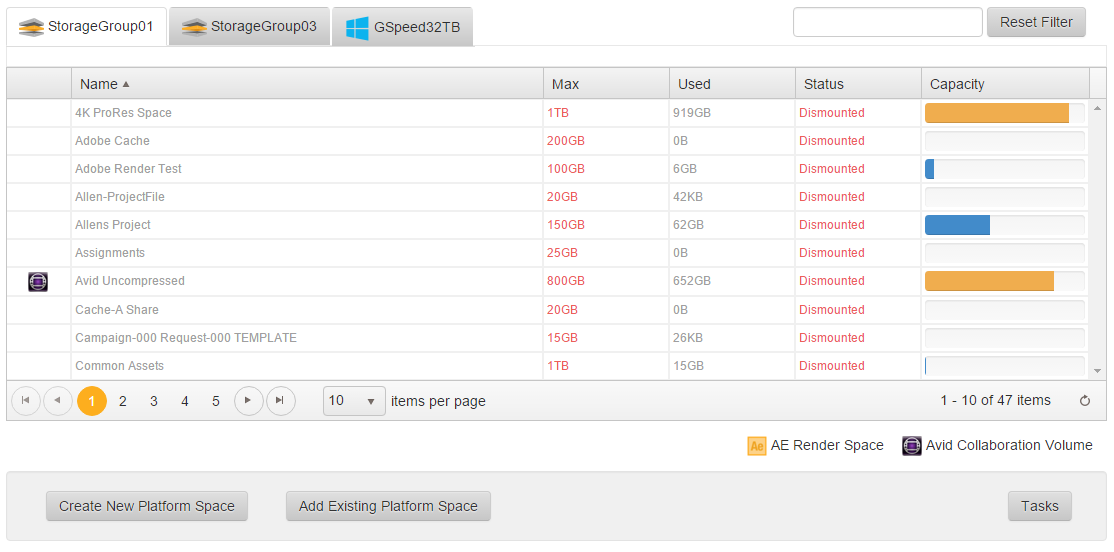Select the Allen-ProjectFile row name
Viewport: 1114px width, 552px height.
pos(119,197)
